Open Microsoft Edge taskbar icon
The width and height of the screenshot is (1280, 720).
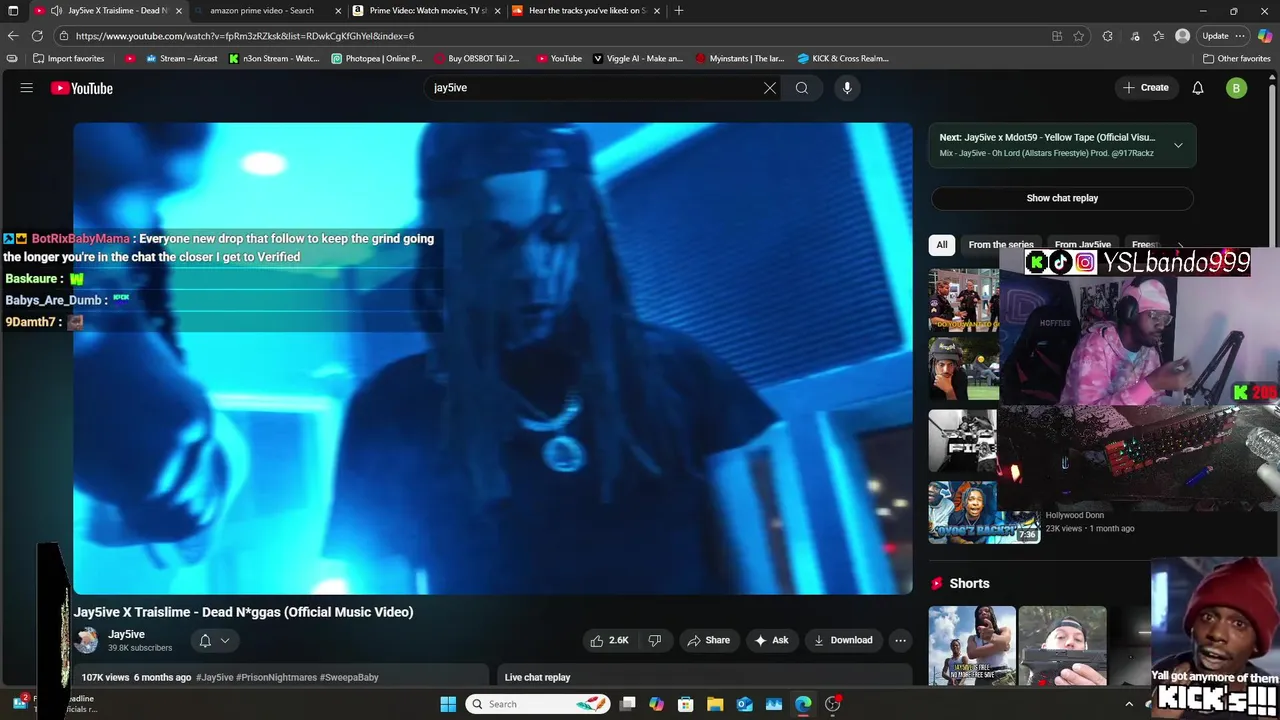point(803,704)
